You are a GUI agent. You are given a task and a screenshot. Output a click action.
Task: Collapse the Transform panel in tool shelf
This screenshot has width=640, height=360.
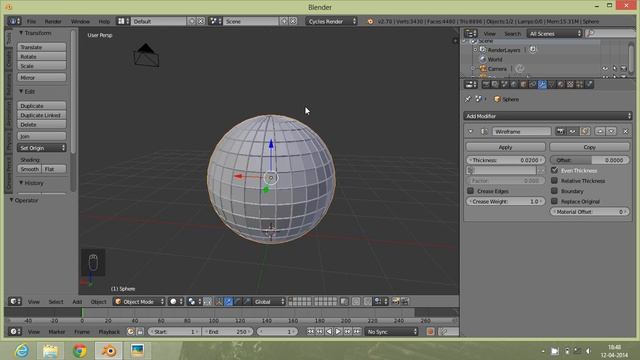(x=21, y=33)
